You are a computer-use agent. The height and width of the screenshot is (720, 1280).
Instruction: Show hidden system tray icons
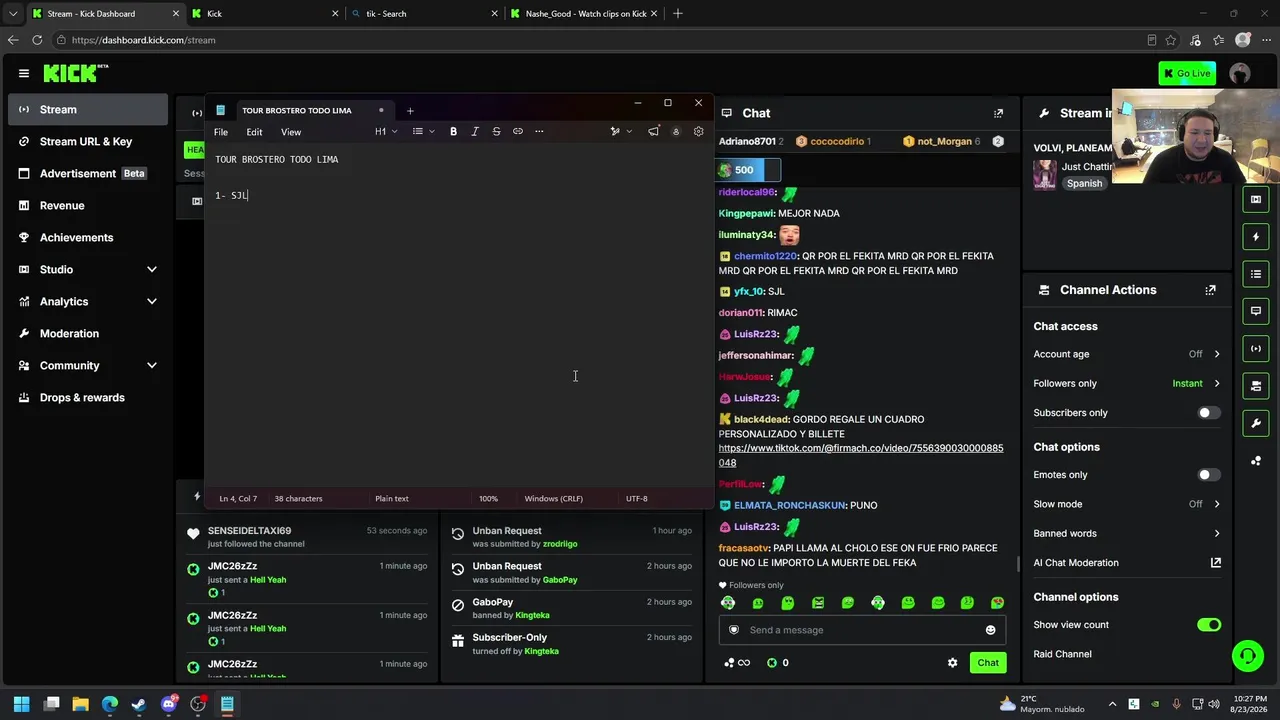pos(1112,704)
